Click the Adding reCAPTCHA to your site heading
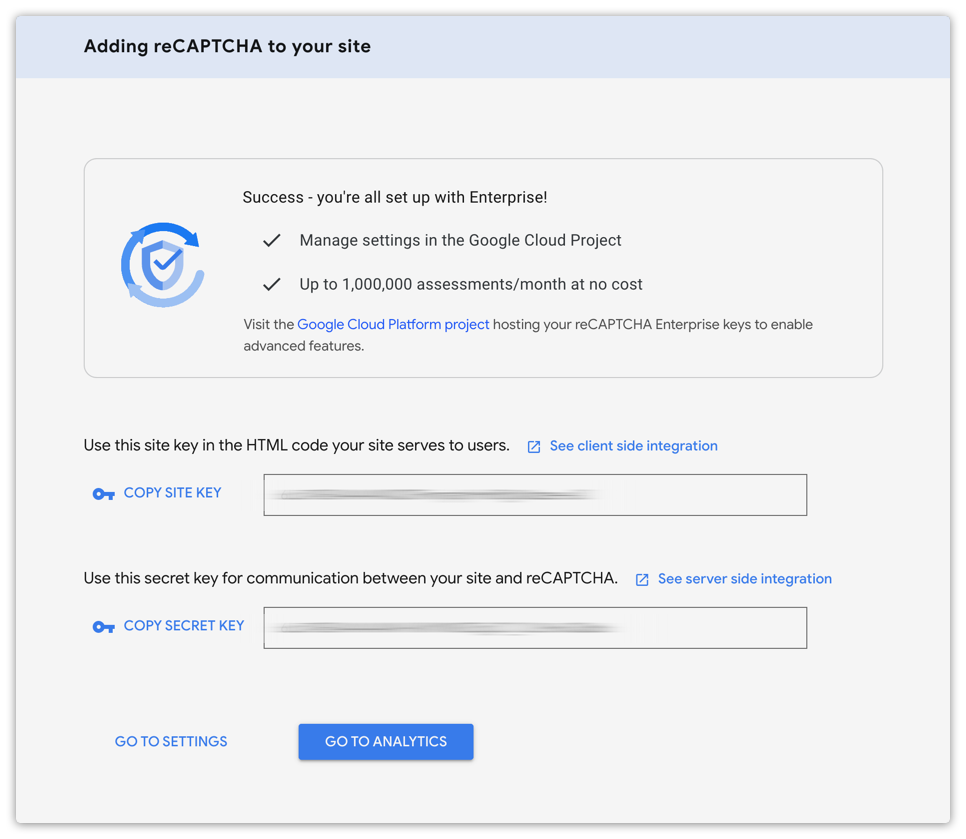 point(227,47)
